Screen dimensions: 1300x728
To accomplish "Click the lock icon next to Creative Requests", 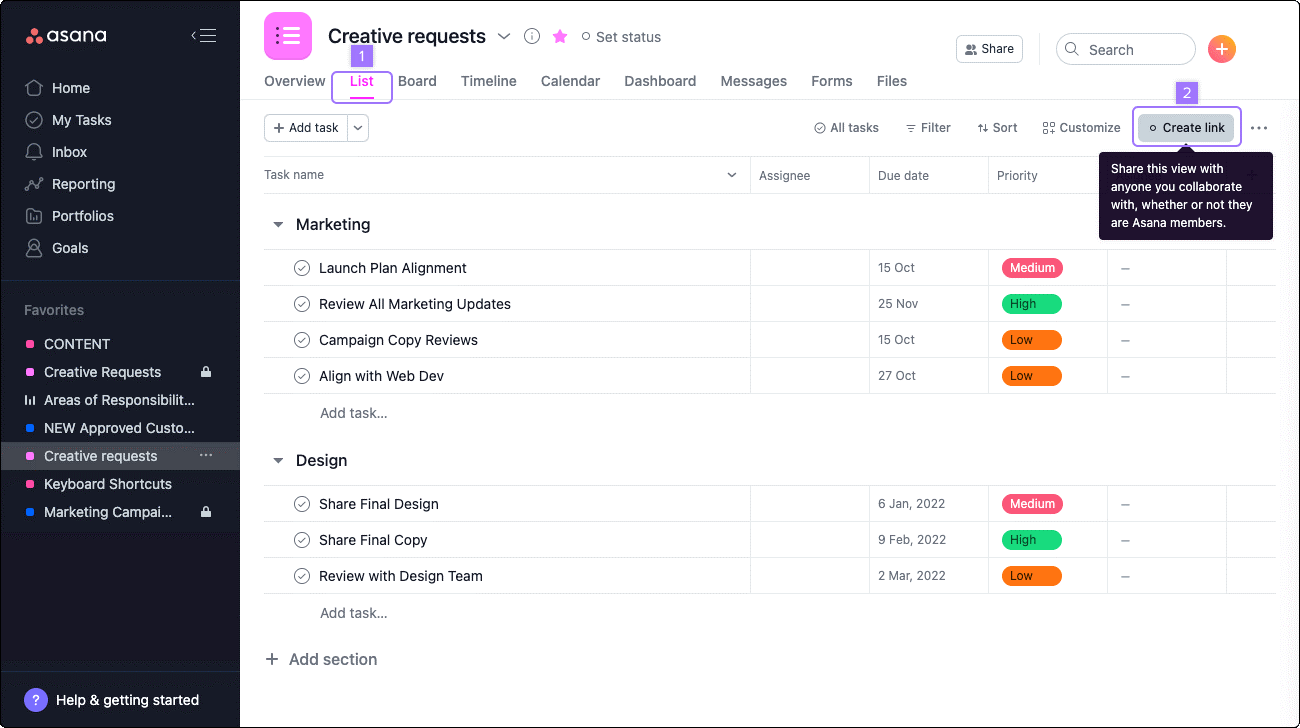I will point(206,372).
